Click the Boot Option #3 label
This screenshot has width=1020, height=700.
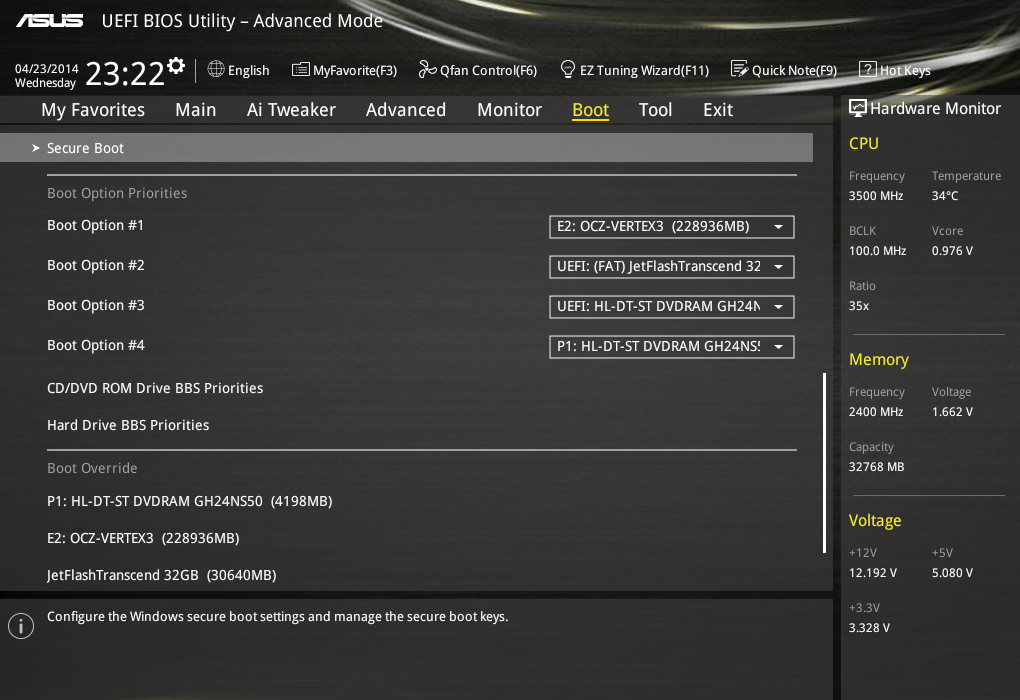pos(96,306)
